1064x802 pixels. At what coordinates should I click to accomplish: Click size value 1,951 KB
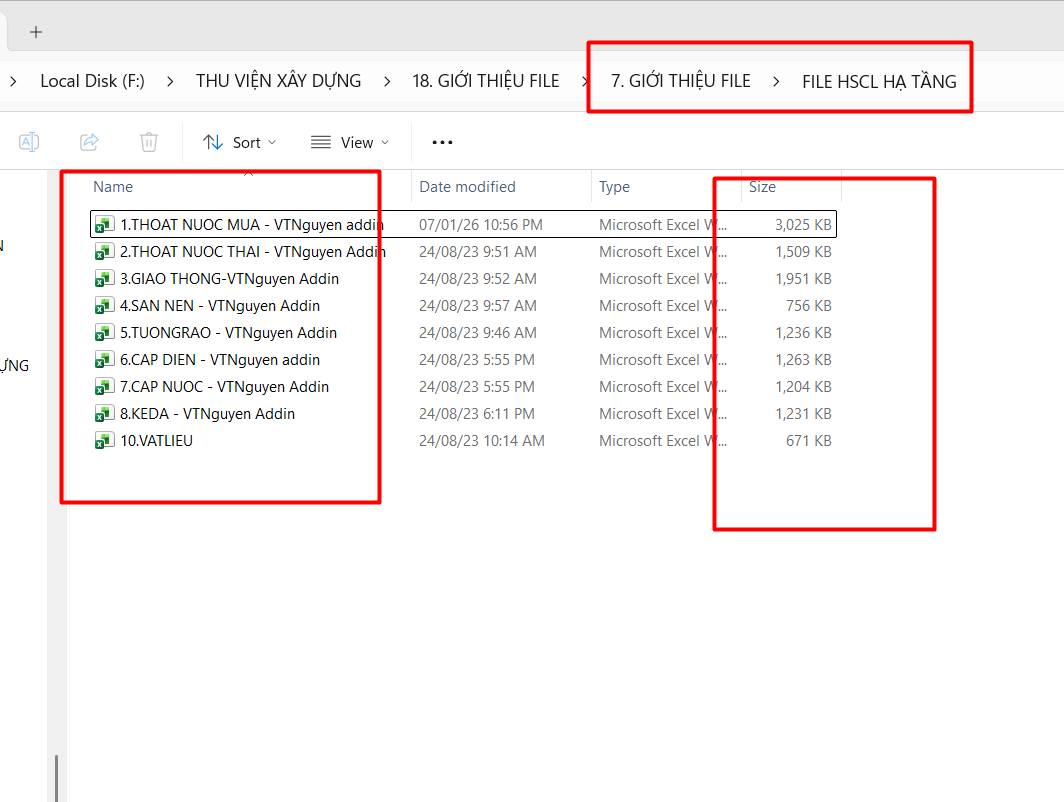pyautogui.click(x=803, y=279)
